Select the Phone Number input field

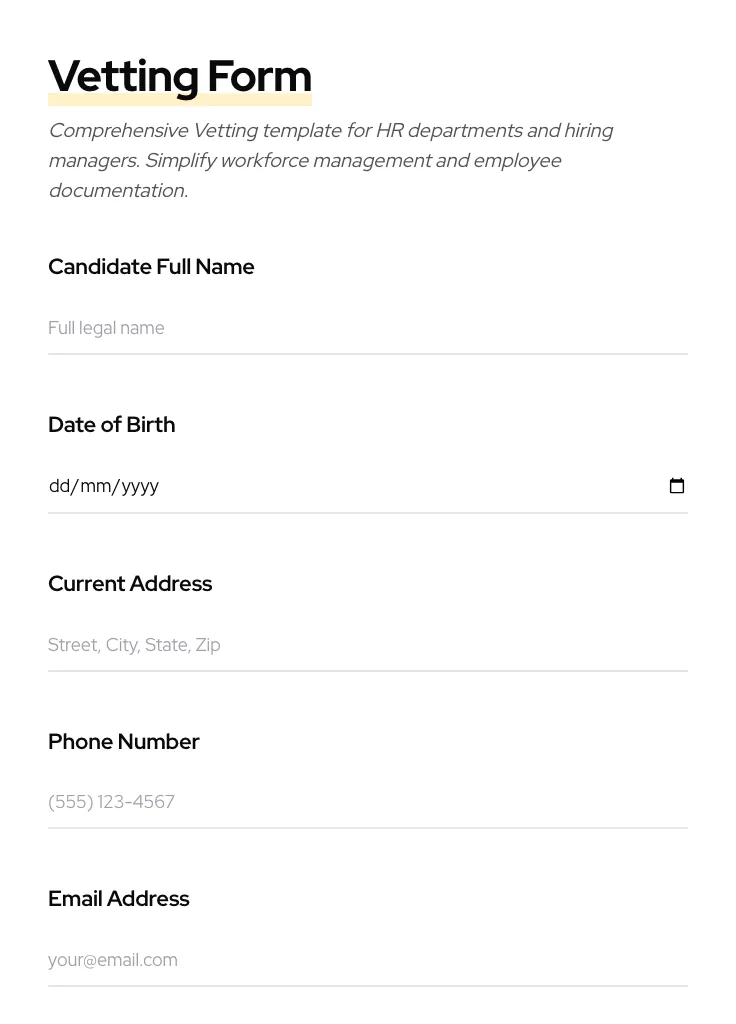pos(367,802)
